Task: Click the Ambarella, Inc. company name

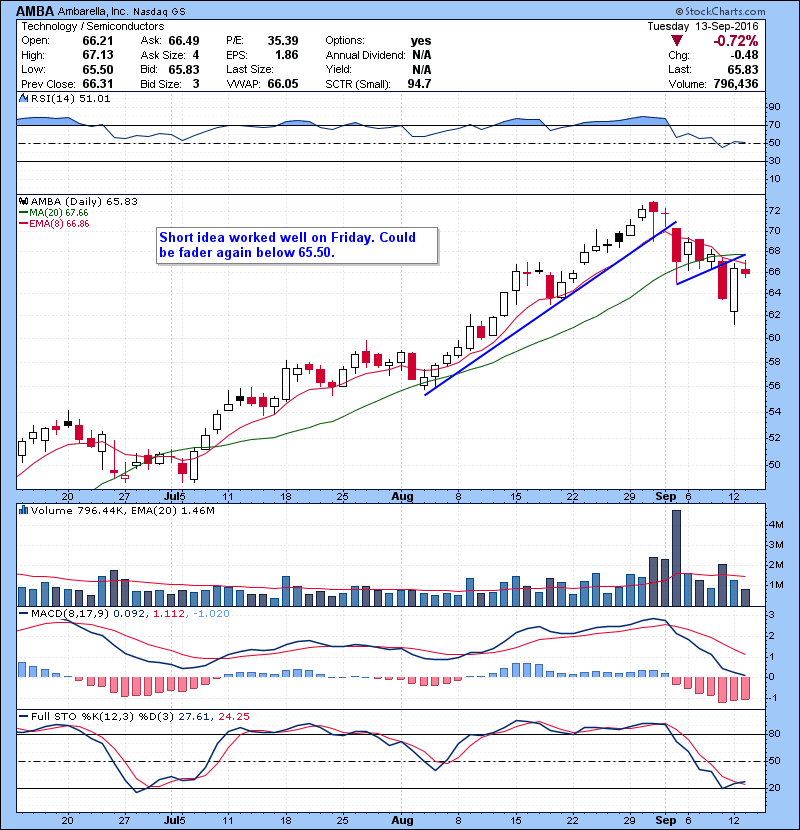Action: [x=93, y=11]
